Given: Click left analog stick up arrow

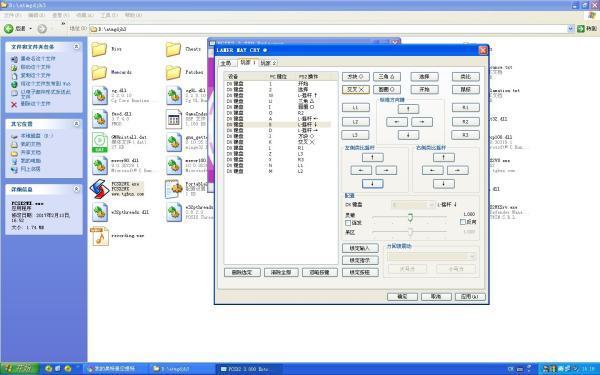Looking at the screenshot, I should click(x=373, y=157).
